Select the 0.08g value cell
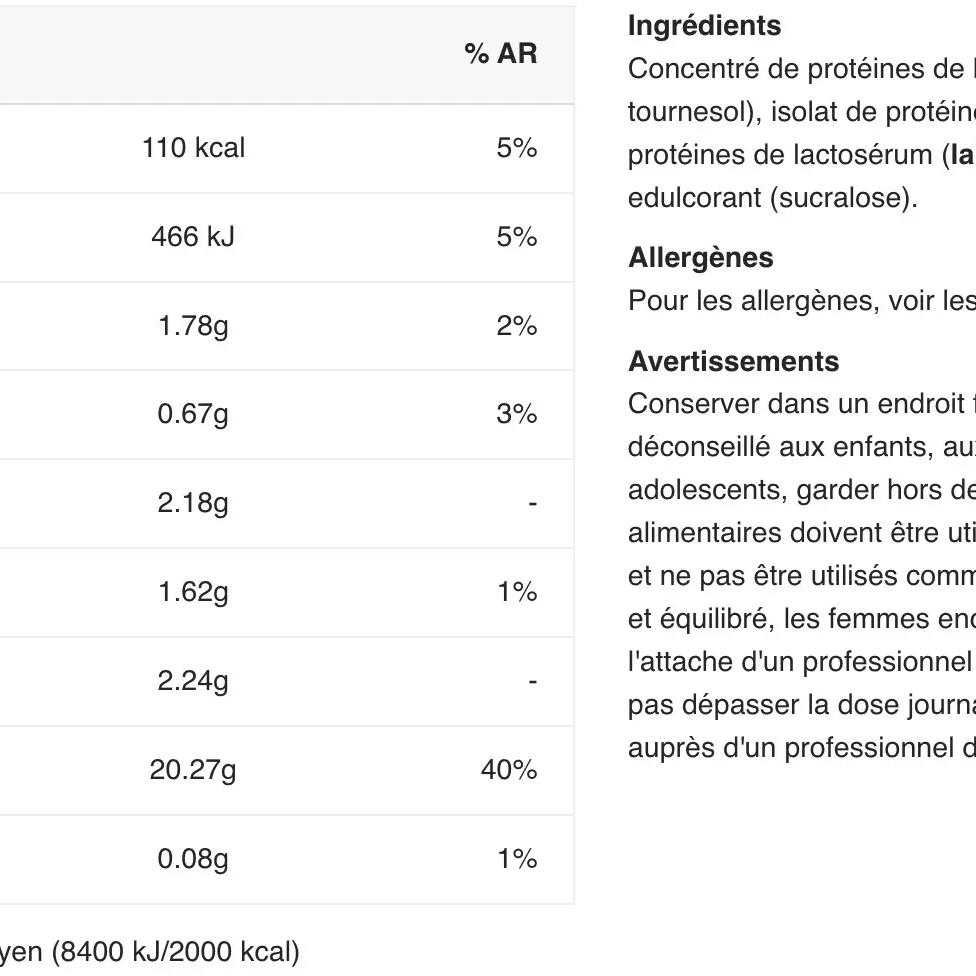 (193, 859)
